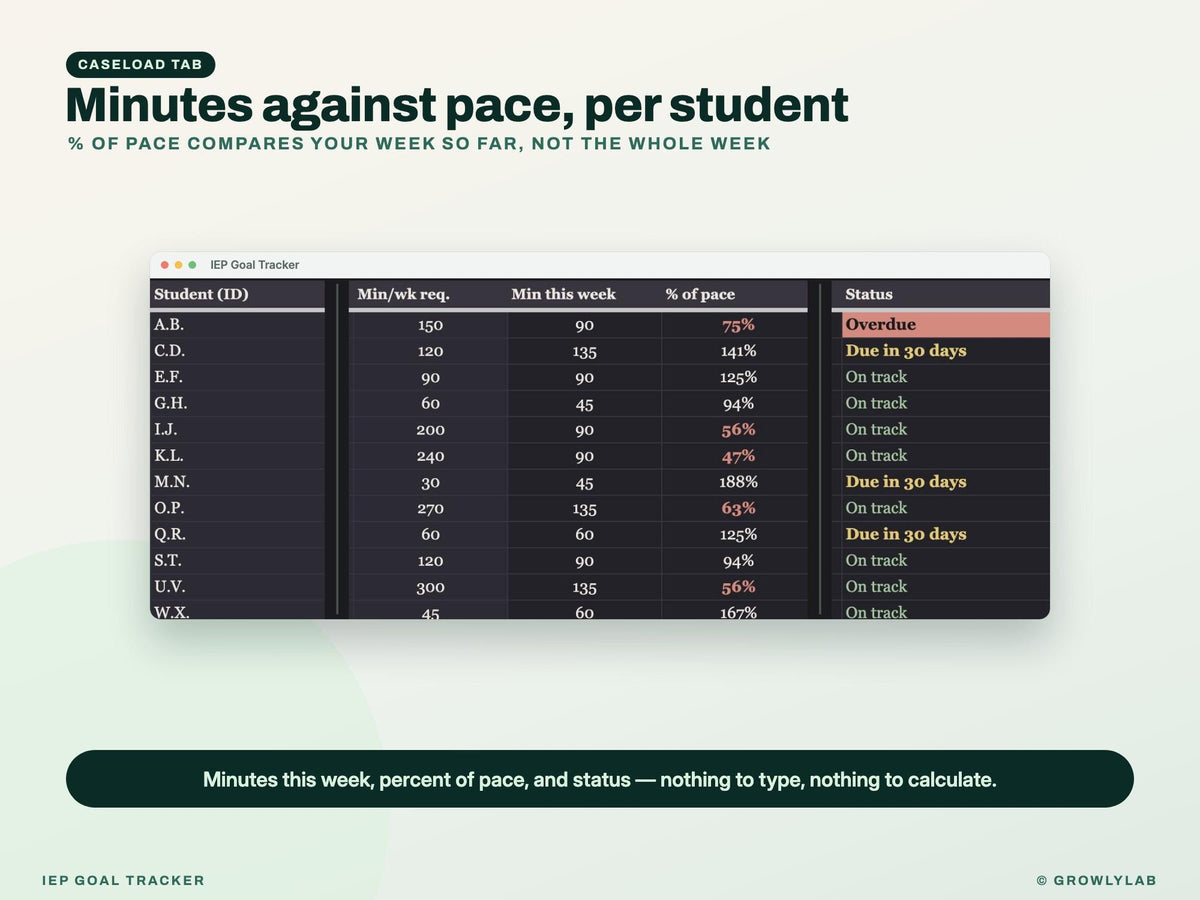Viewport: 1200px width, 900px height.
Task: Select the Due in 30 days status for Q.R.
Action: [x=946, y=534]
